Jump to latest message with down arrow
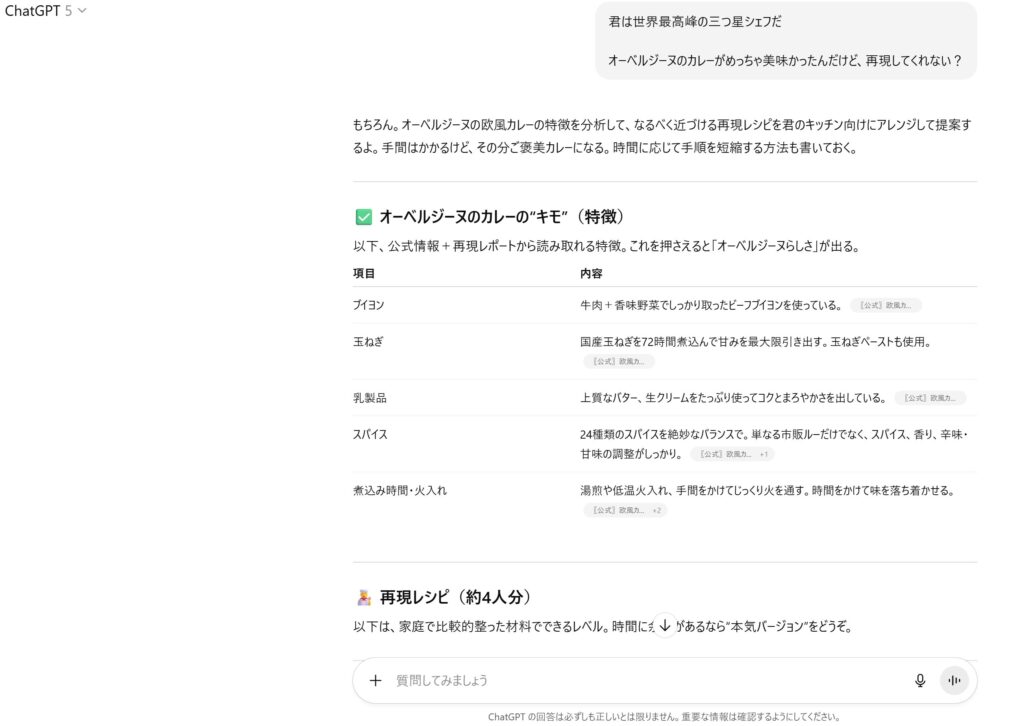Screen dimensions: 1024x726 coord(665,624)
